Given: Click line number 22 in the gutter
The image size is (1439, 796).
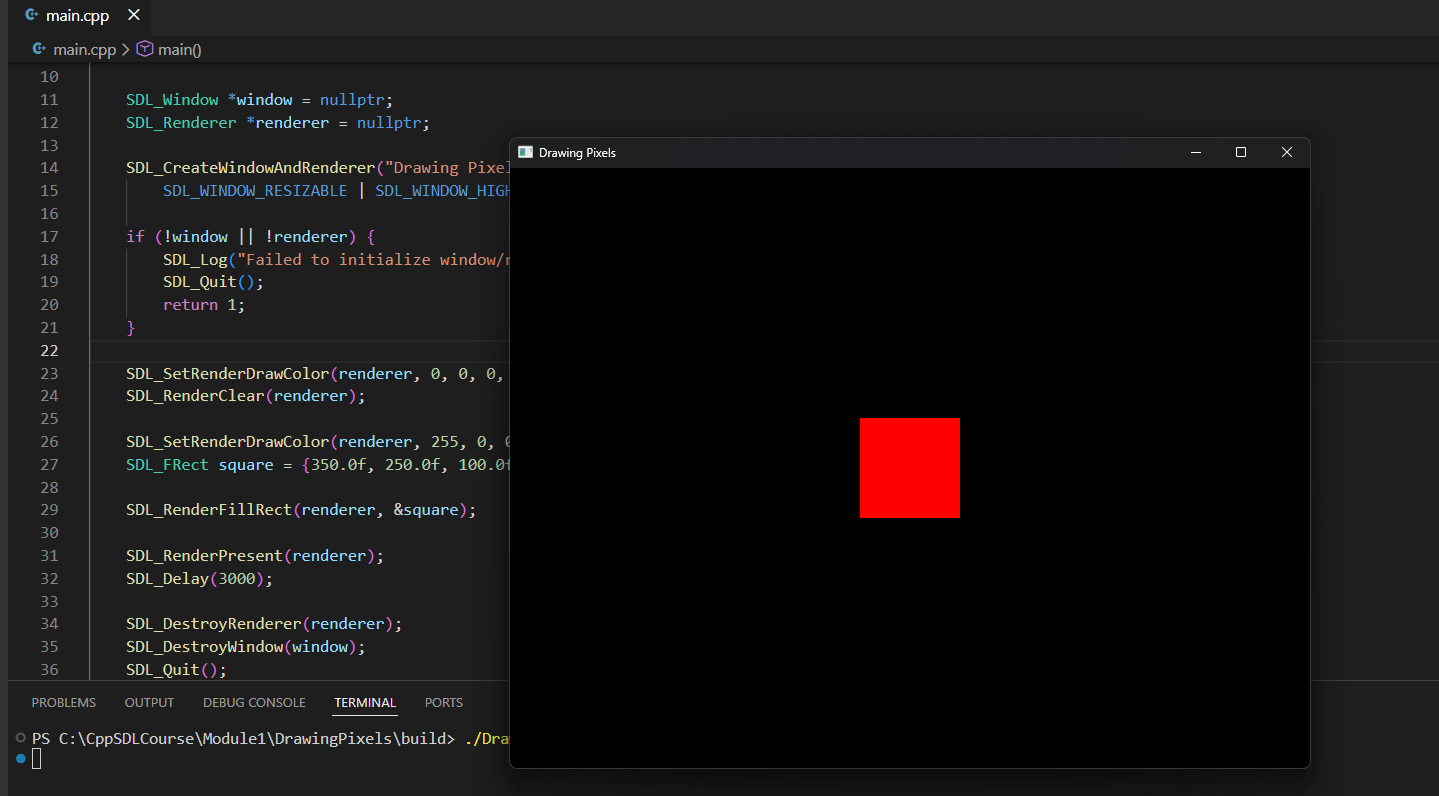Looking at the screenshot, I should [x=49, y=351].
